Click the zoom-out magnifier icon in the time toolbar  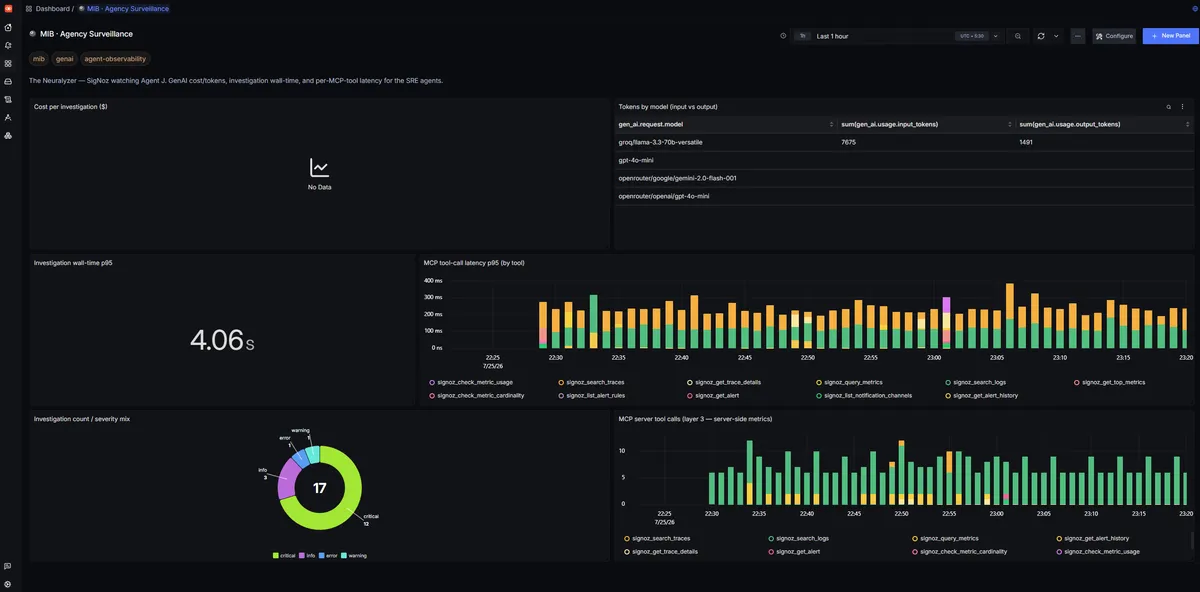coord(1018,36)
